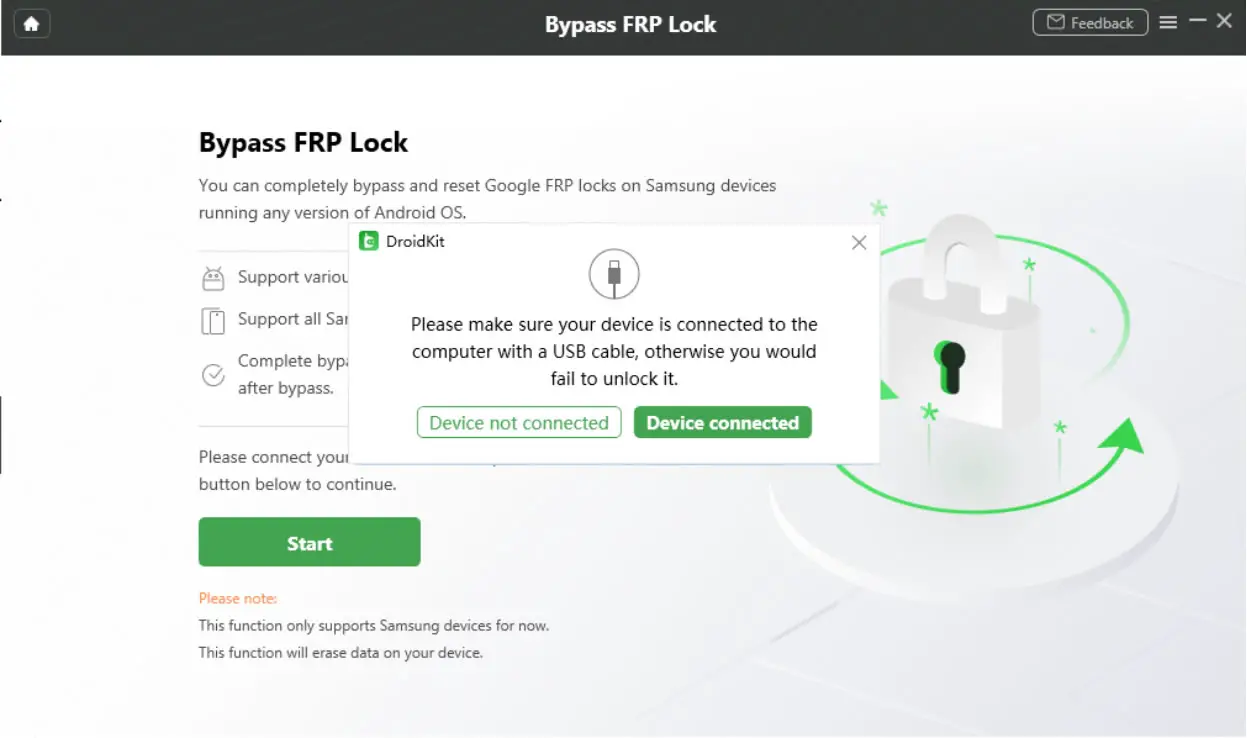Open the hamburger menu in title bar
This screenshot has width=1247, height=738.
pos(1168,22)
